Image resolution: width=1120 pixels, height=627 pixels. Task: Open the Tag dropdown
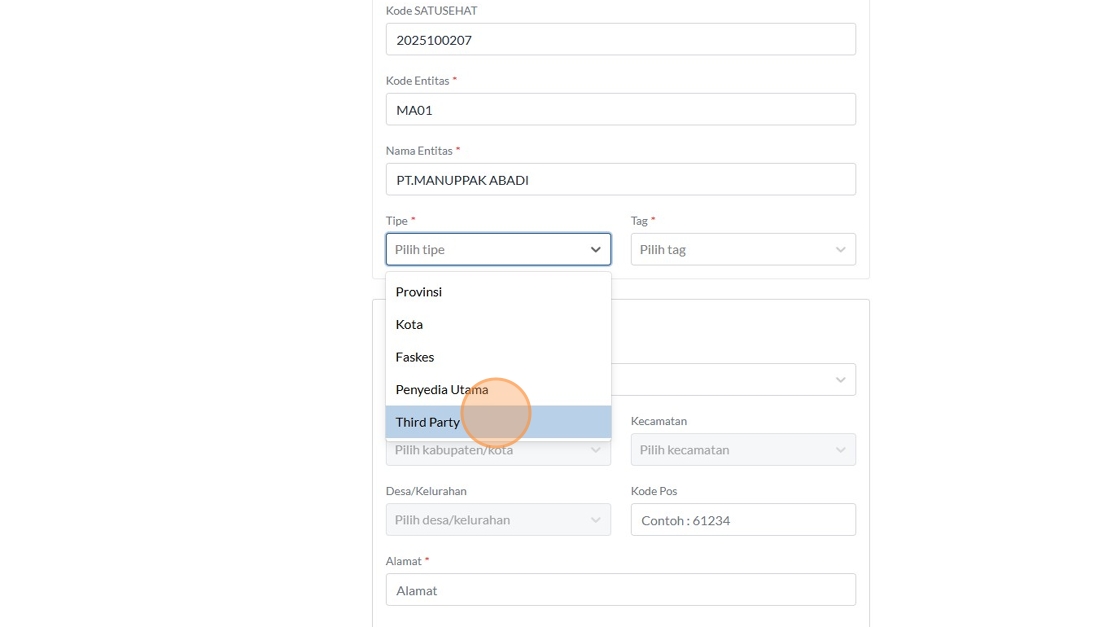coord(730,250)
